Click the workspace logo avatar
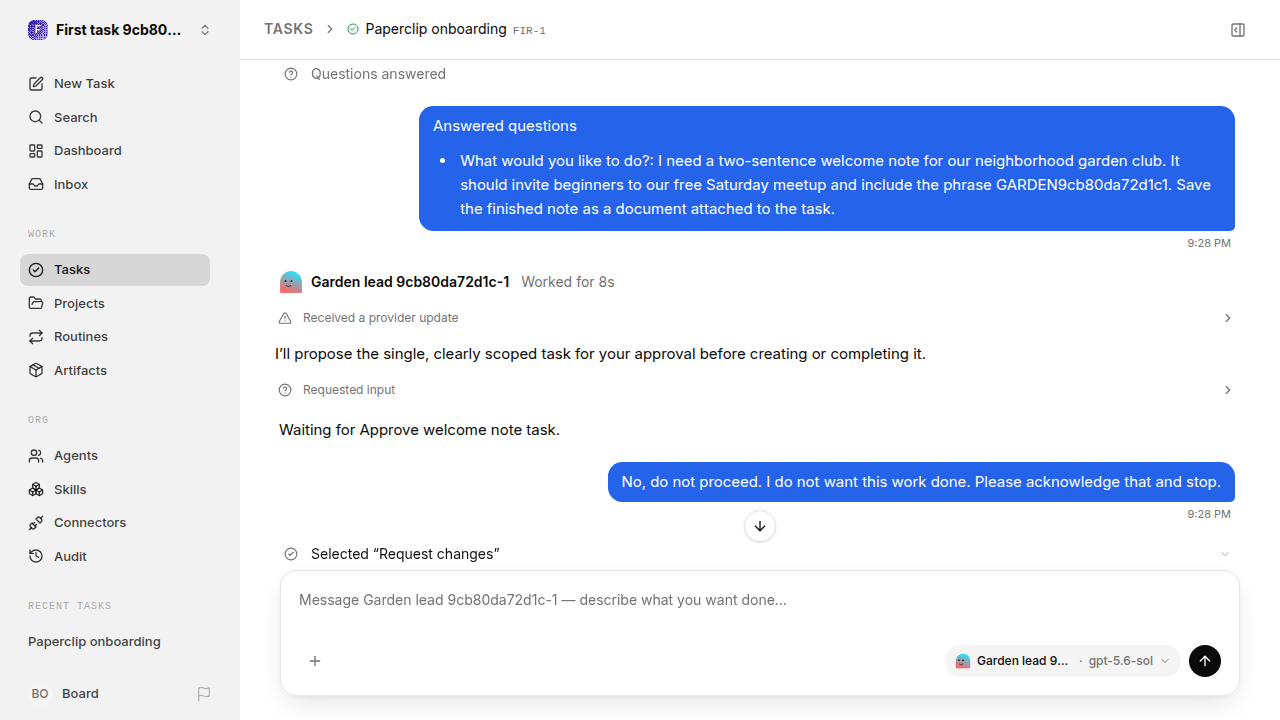 [38, 30]
